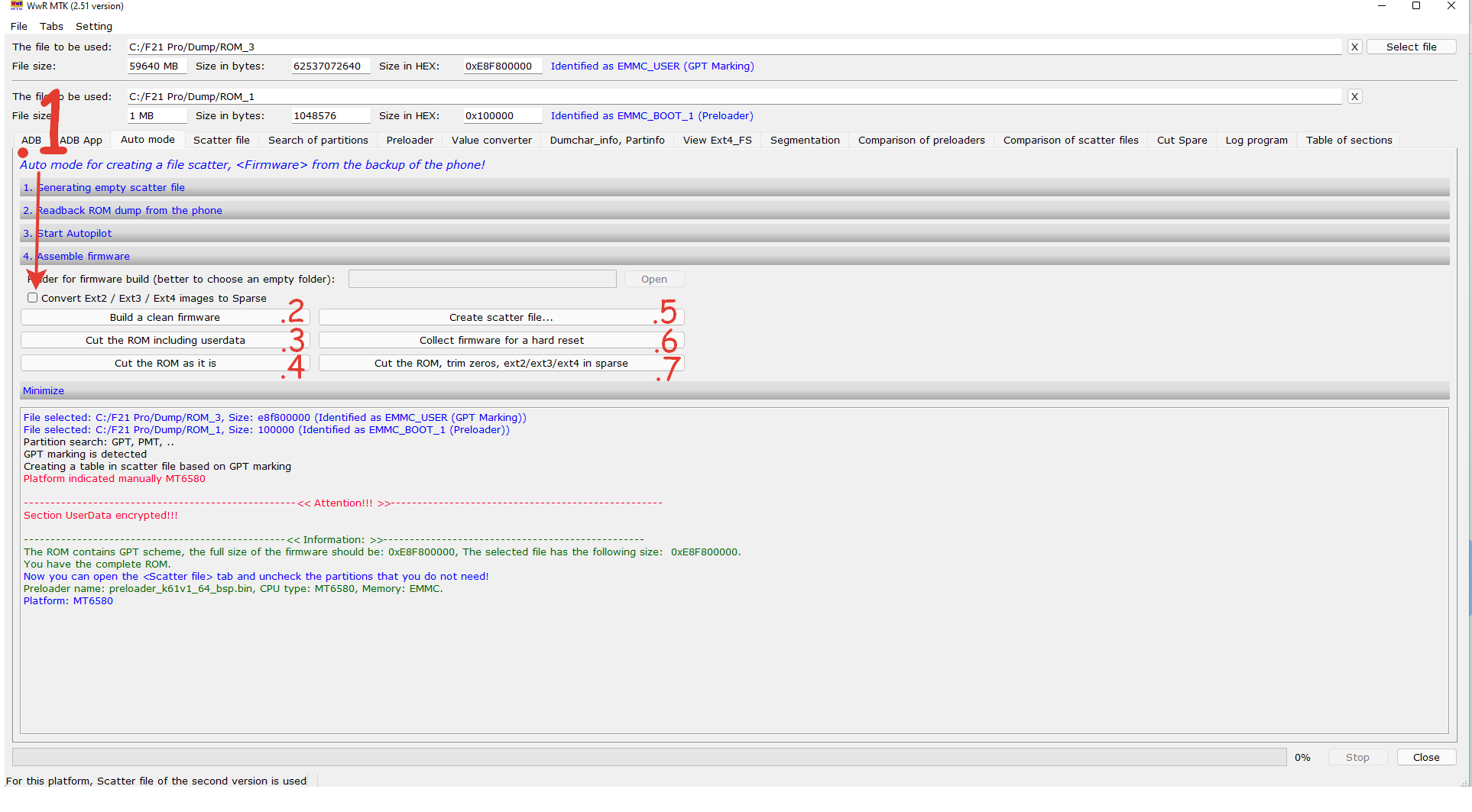Expand section 1 Generating empty scatter file
The image size is (1472, 812).
coord(734,187)
